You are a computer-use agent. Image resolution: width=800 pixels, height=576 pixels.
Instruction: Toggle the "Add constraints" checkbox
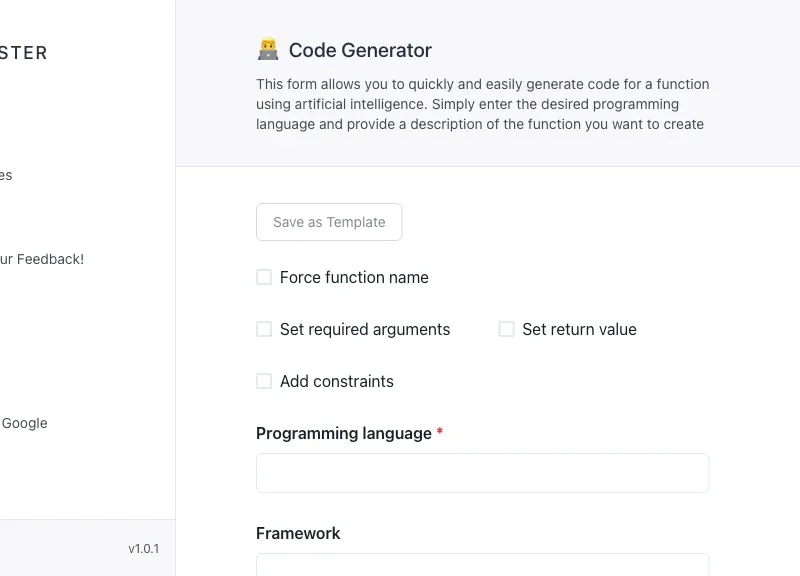pos(264,380)
